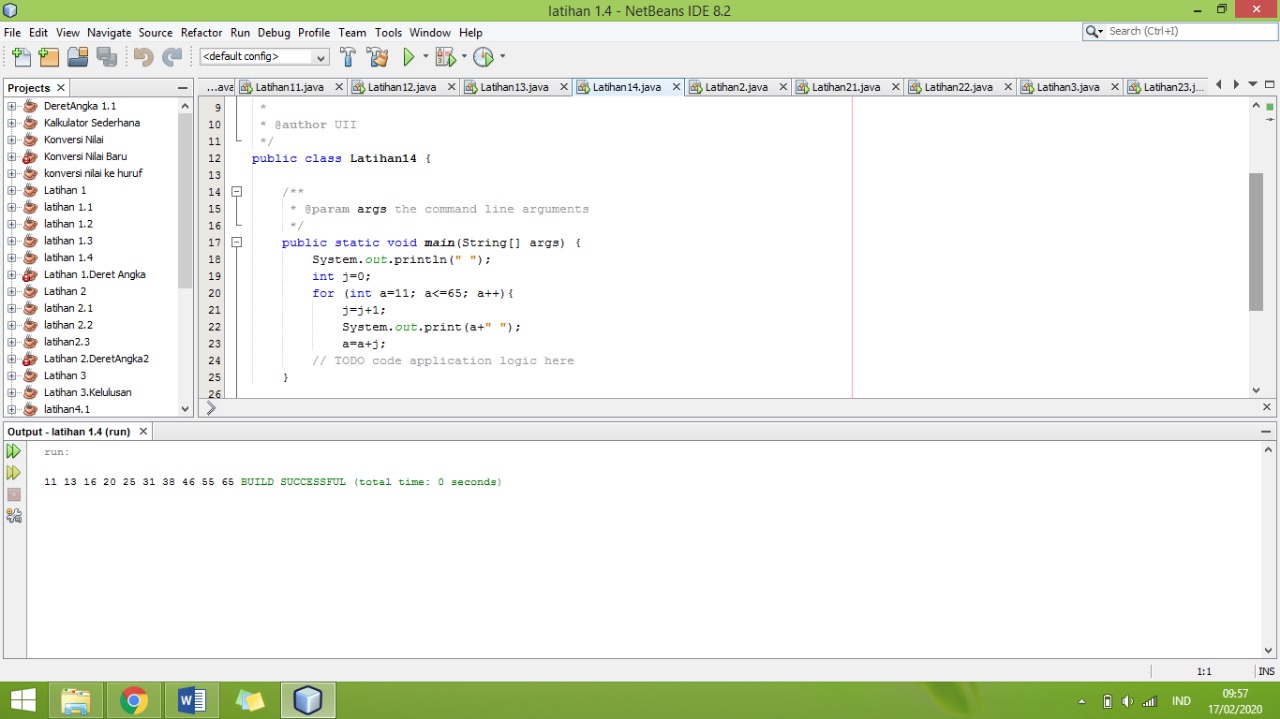Click the Open Project toolbar icon
Viewport: 1280px width, 719px height.
coord(77,57)
